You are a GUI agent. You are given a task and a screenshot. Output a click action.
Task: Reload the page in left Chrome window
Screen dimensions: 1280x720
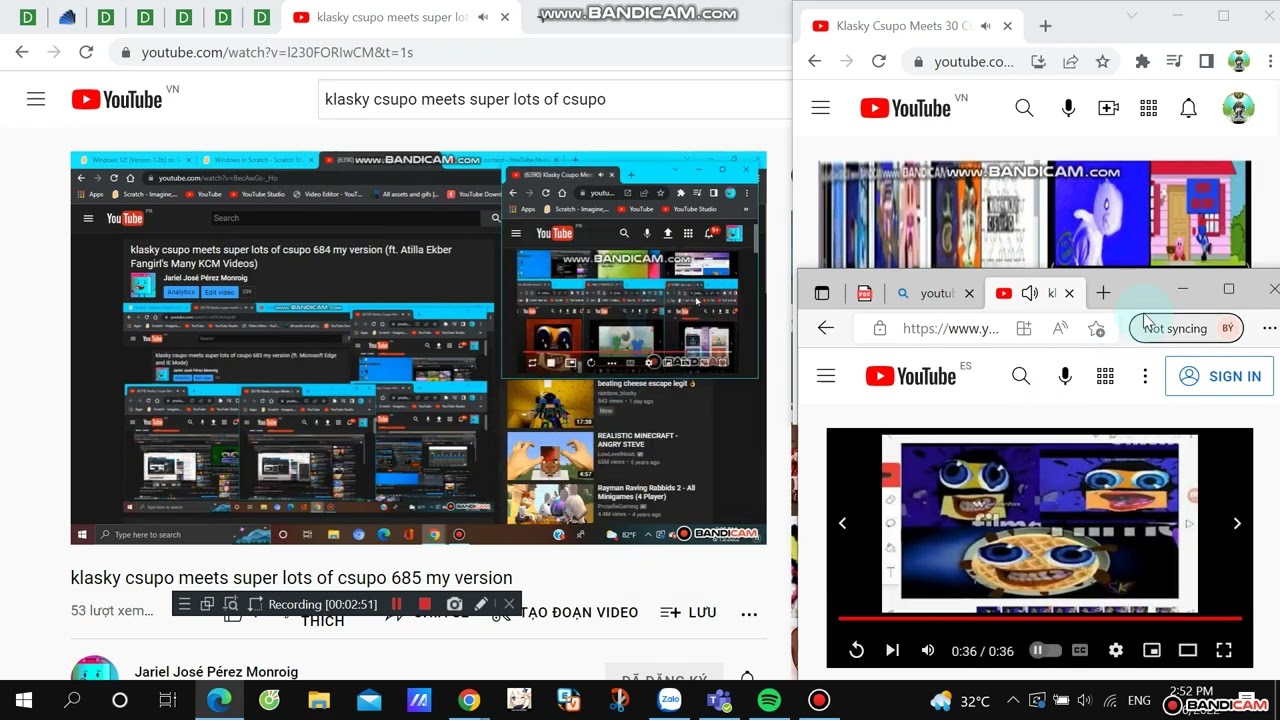86,52
